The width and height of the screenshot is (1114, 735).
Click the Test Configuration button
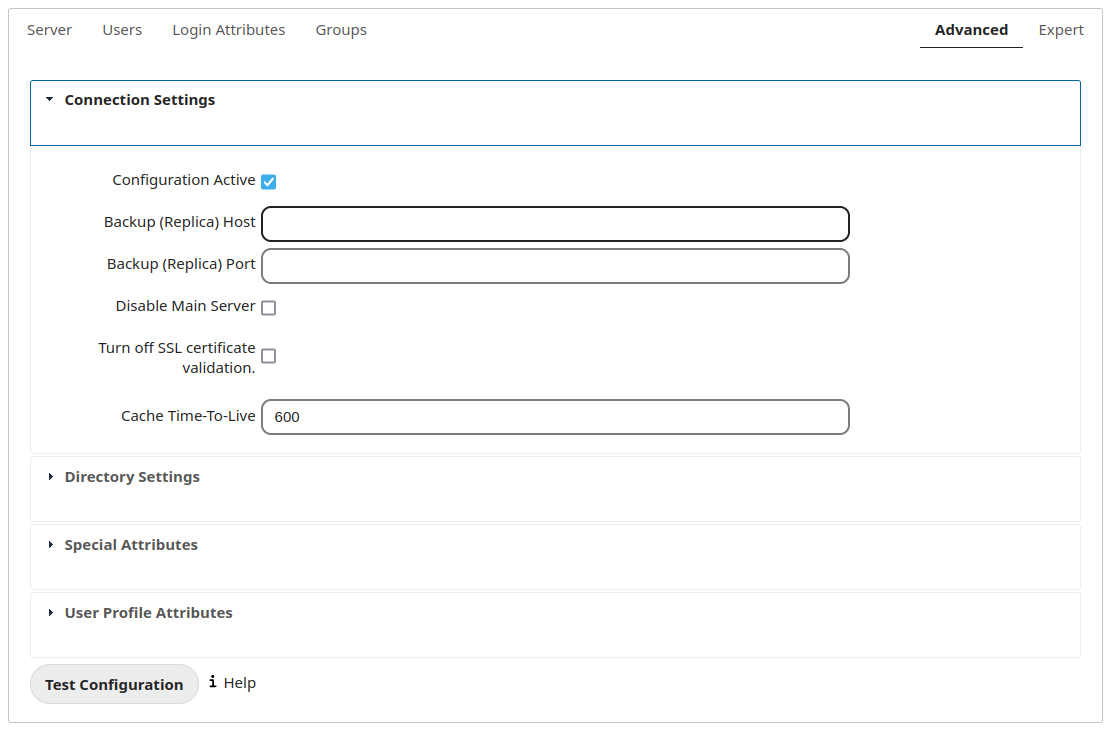tap(114, 684)
